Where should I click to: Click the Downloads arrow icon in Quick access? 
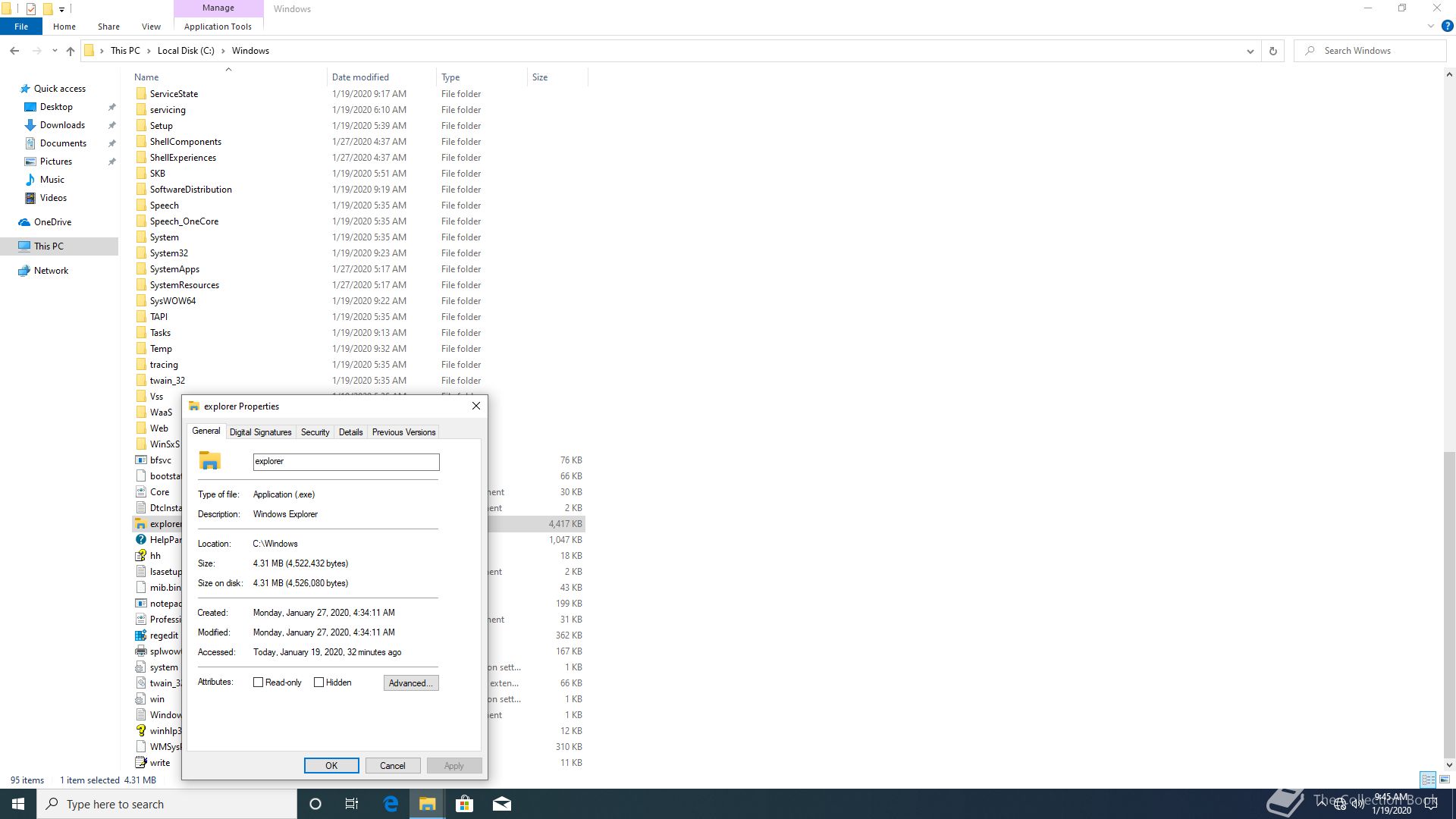pyautogui.click(x=30, y=125)
